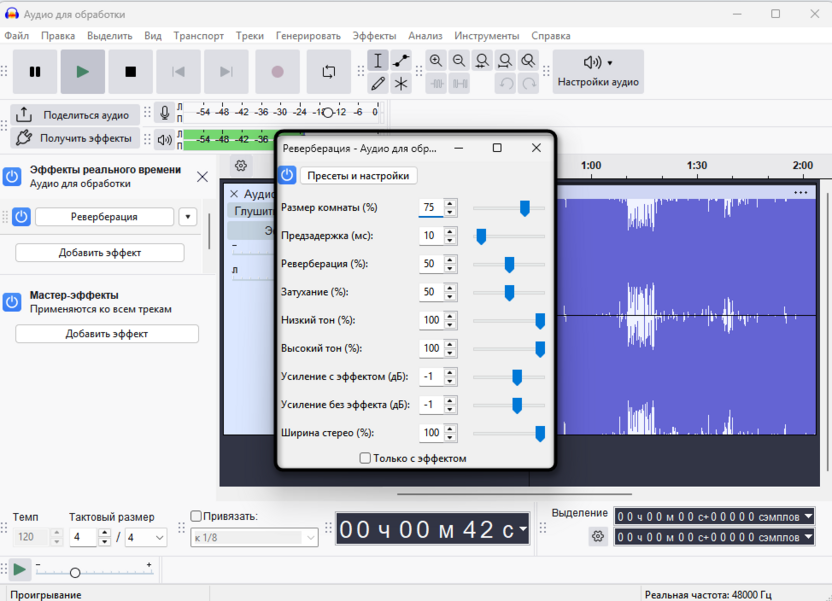Screen dimensions: 832x601
Task: Open the Эффекты menu
Action: click(x=374, y=36)
